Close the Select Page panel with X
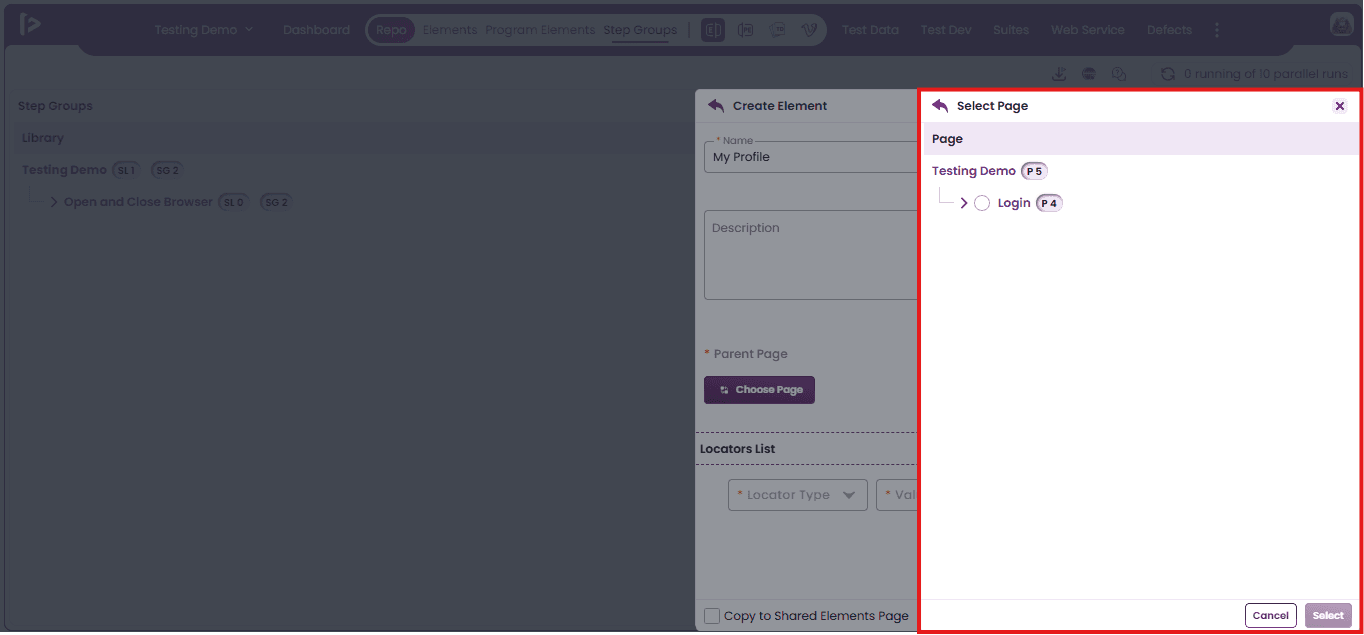The image size is (1364, 635). click(x=1340, y=106)
